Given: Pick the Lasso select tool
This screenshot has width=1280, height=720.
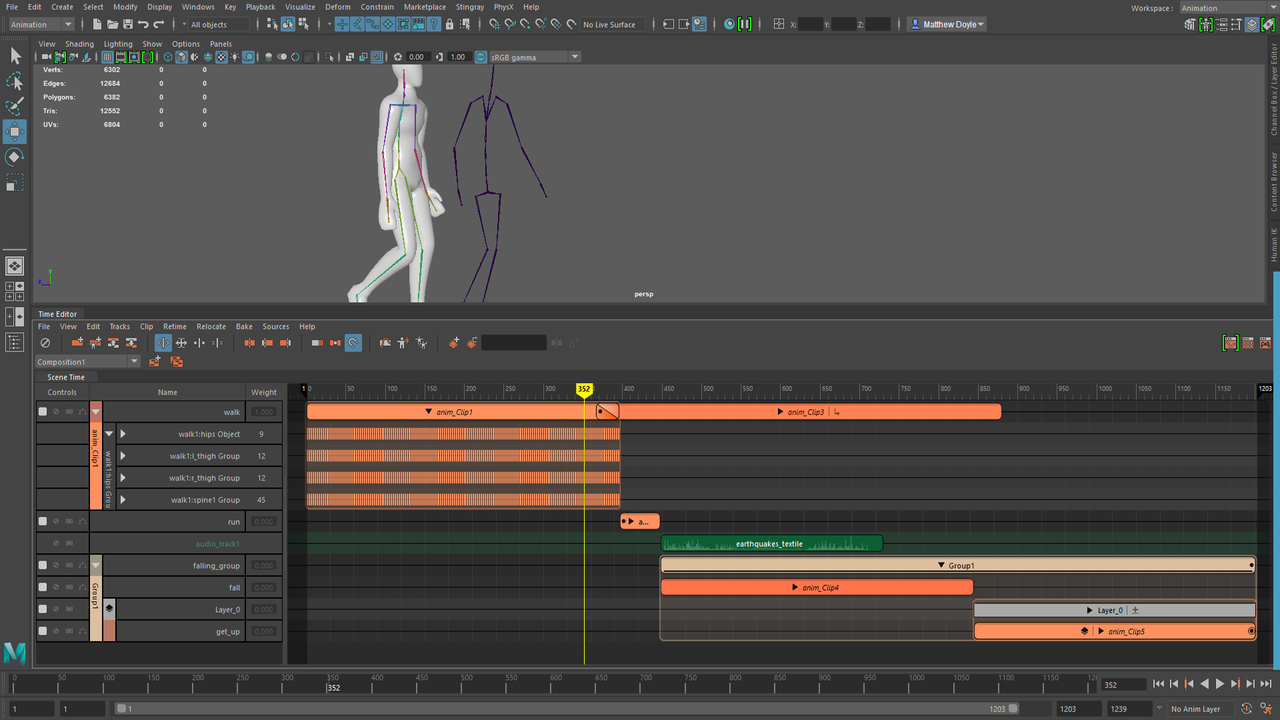Looking at the screenshot, I should coord(15,81).
